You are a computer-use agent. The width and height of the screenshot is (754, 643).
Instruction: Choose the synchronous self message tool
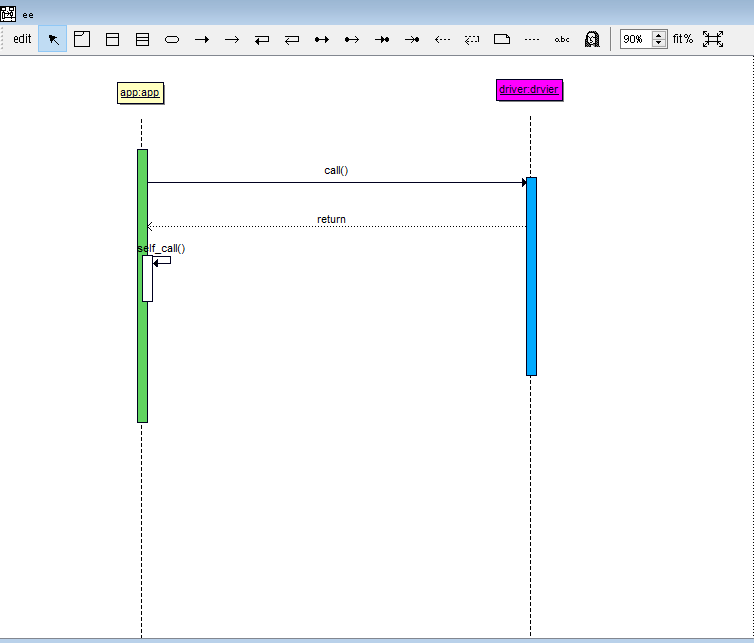click(x=262, y=39)
